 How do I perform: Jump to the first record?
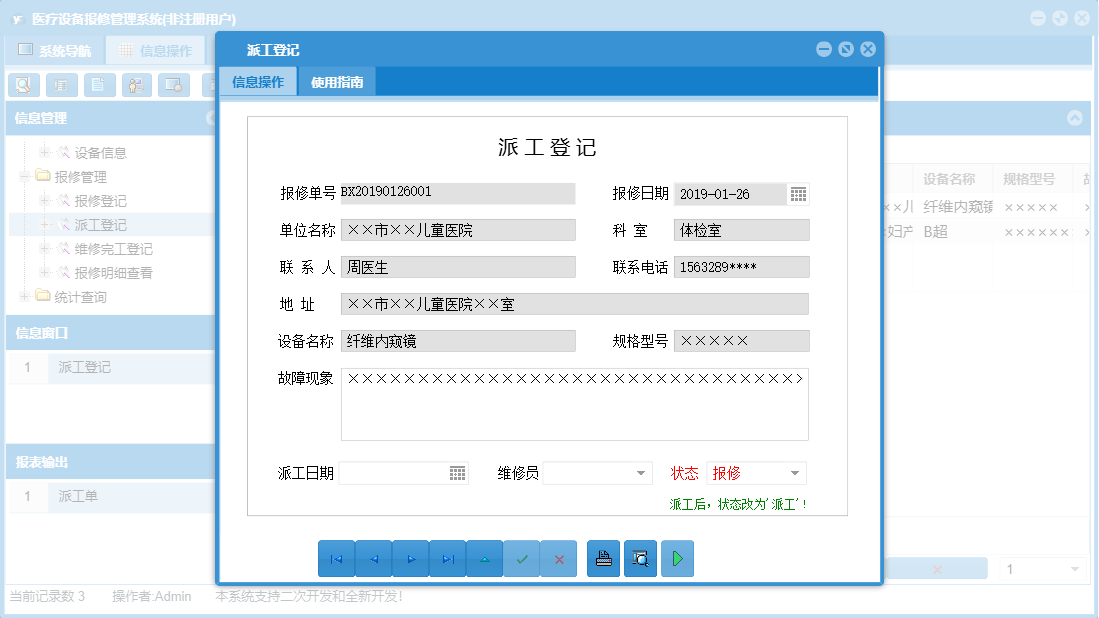point(335,558)
